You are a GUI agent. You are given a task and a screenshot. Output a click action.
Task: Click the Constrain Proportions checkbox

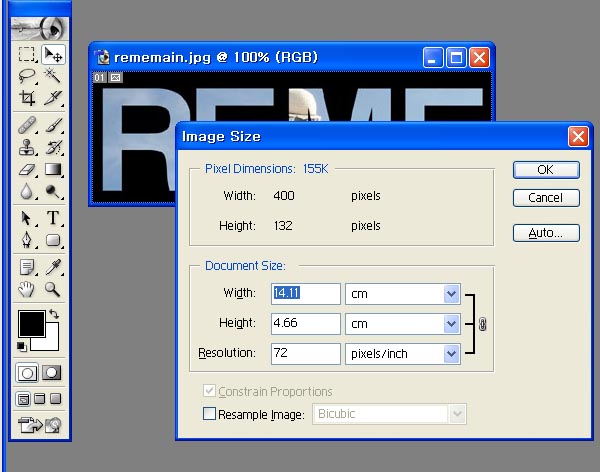pos(209,391)
